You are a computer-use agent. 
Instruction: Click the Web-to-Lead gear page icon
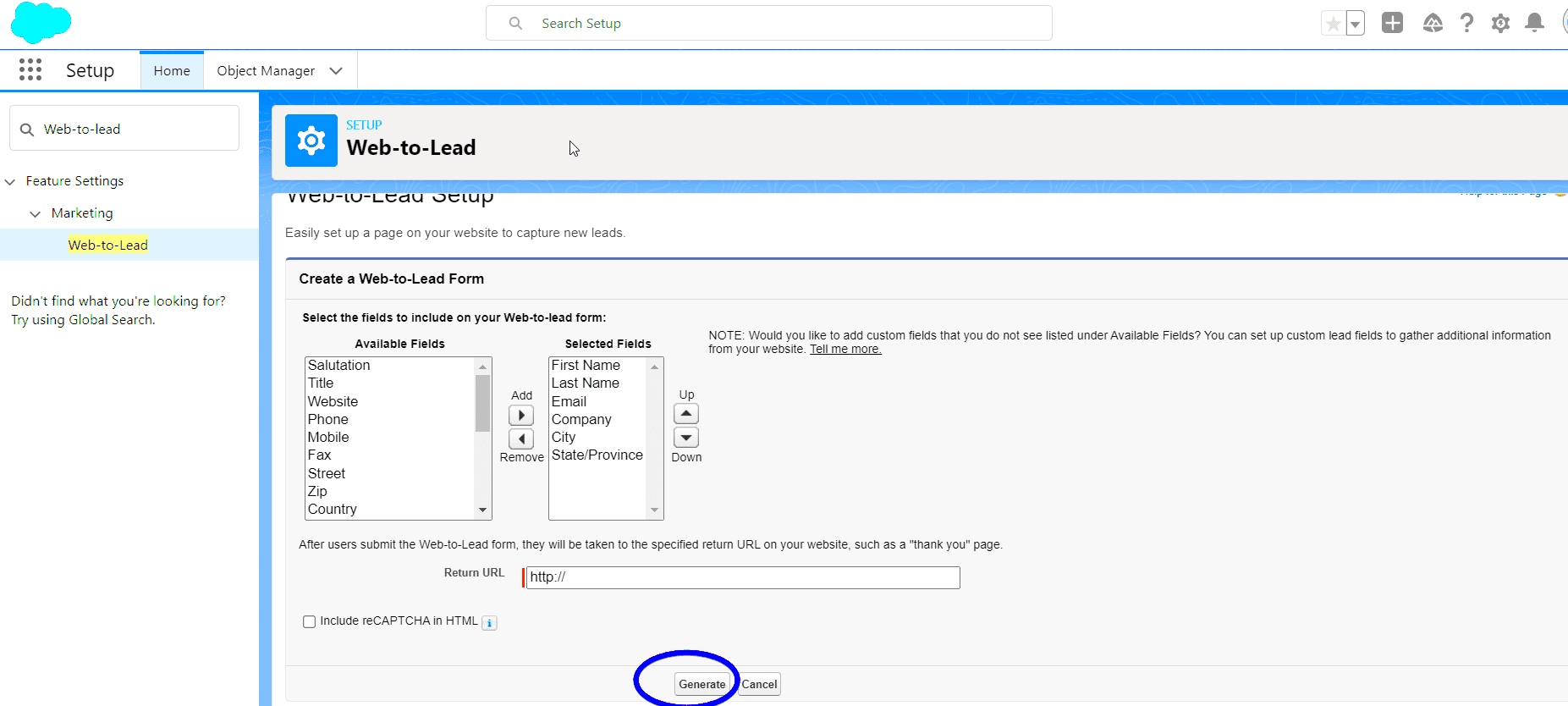pyautogui.click(x=311, y=141)
